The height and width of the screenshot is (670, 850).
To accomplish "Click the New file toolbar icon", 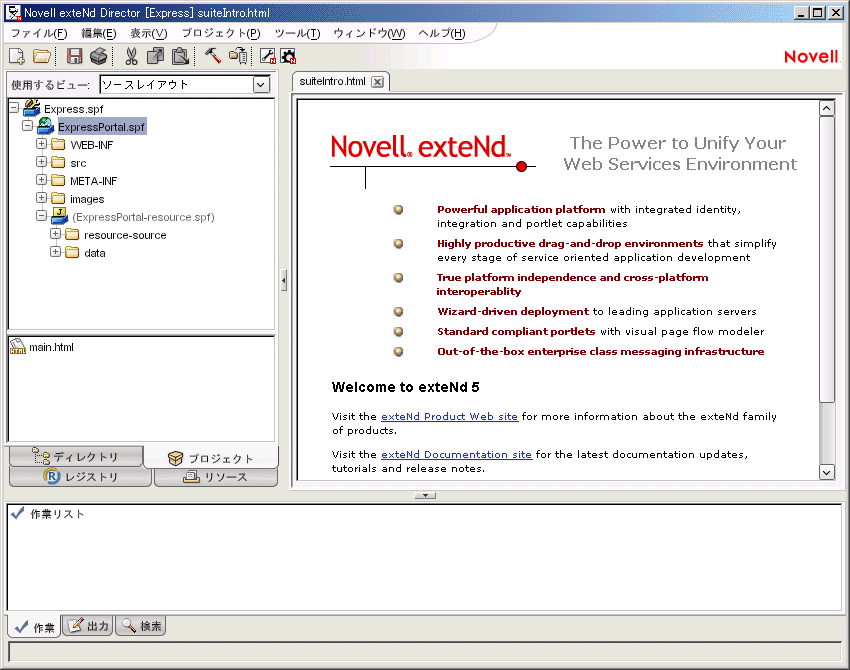I will pos(17,56).
